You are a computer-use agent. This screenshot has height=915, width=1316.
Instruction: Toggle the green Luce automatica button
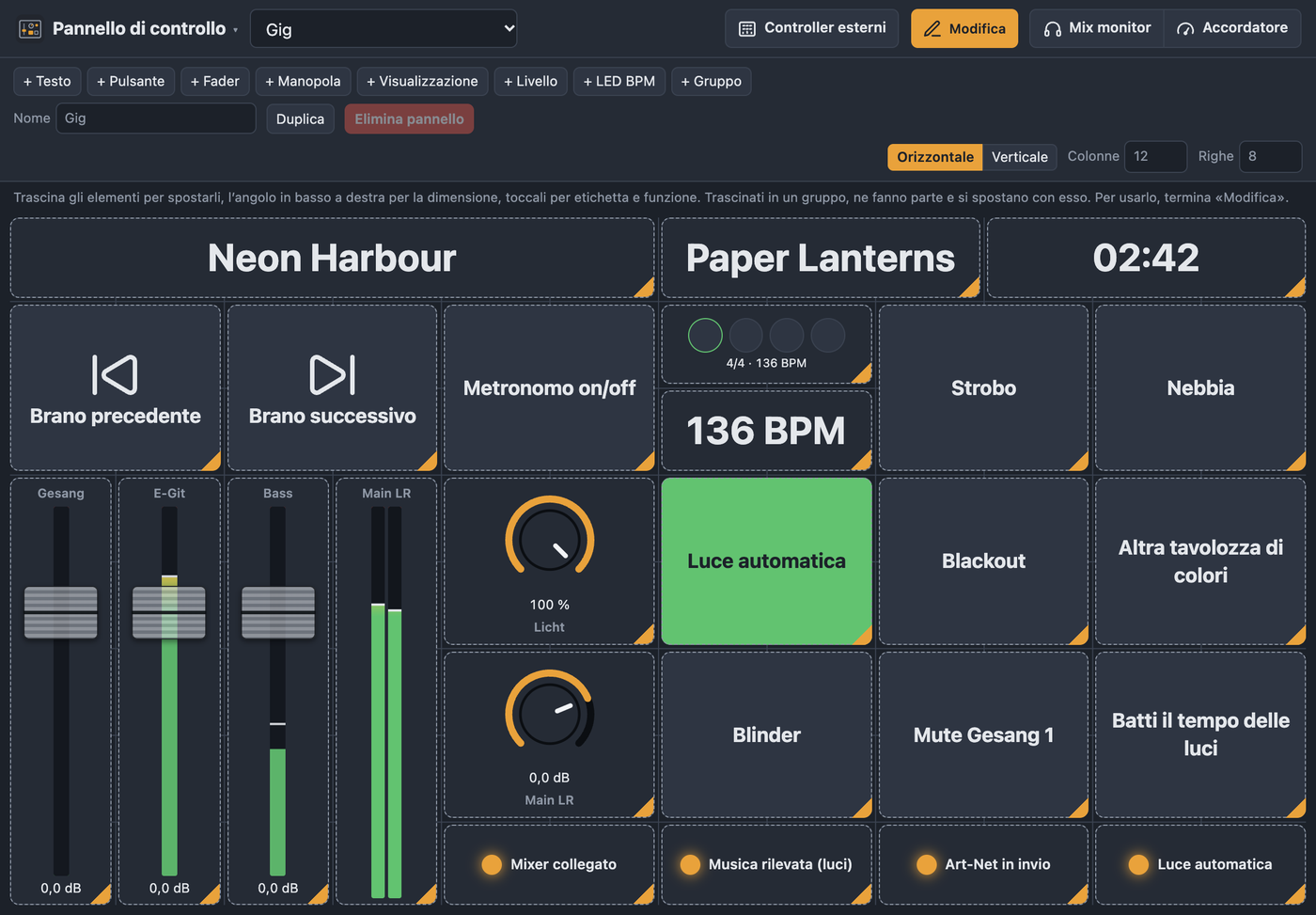coord(766,561)
